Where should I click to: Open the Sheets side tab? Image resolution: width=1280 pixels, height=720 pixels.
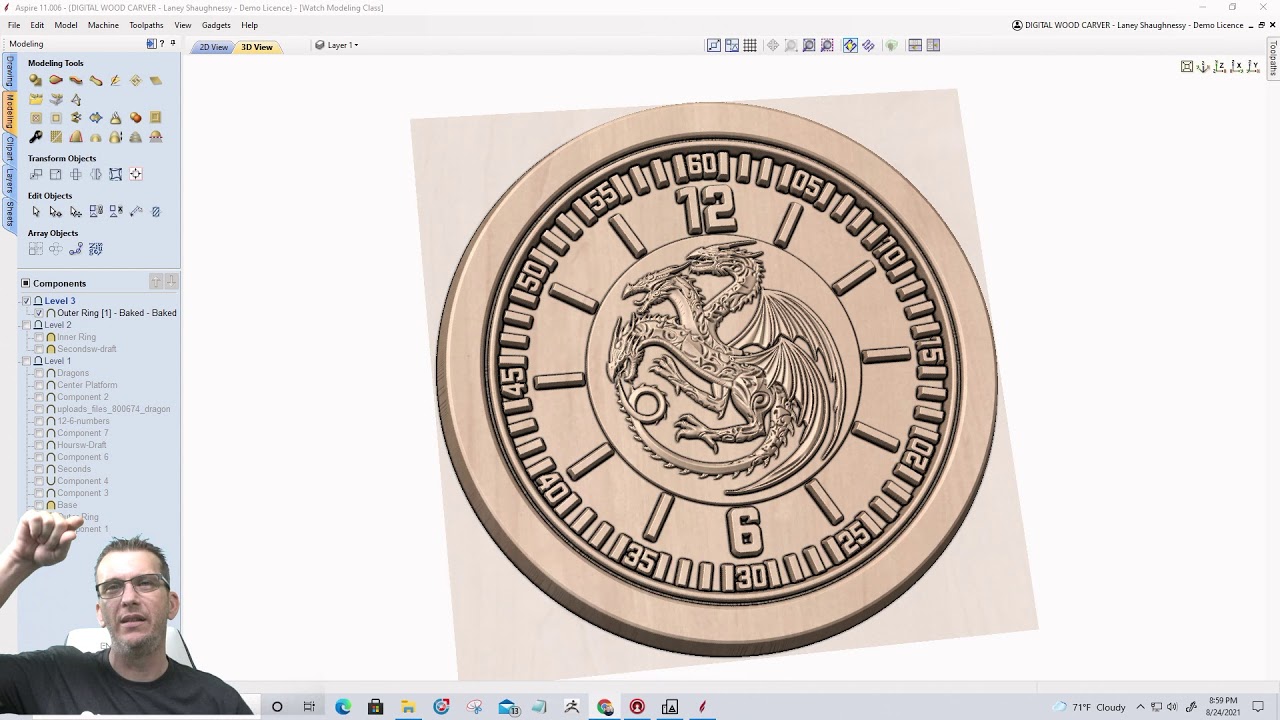pyautogui.click(x=9, y=213)
